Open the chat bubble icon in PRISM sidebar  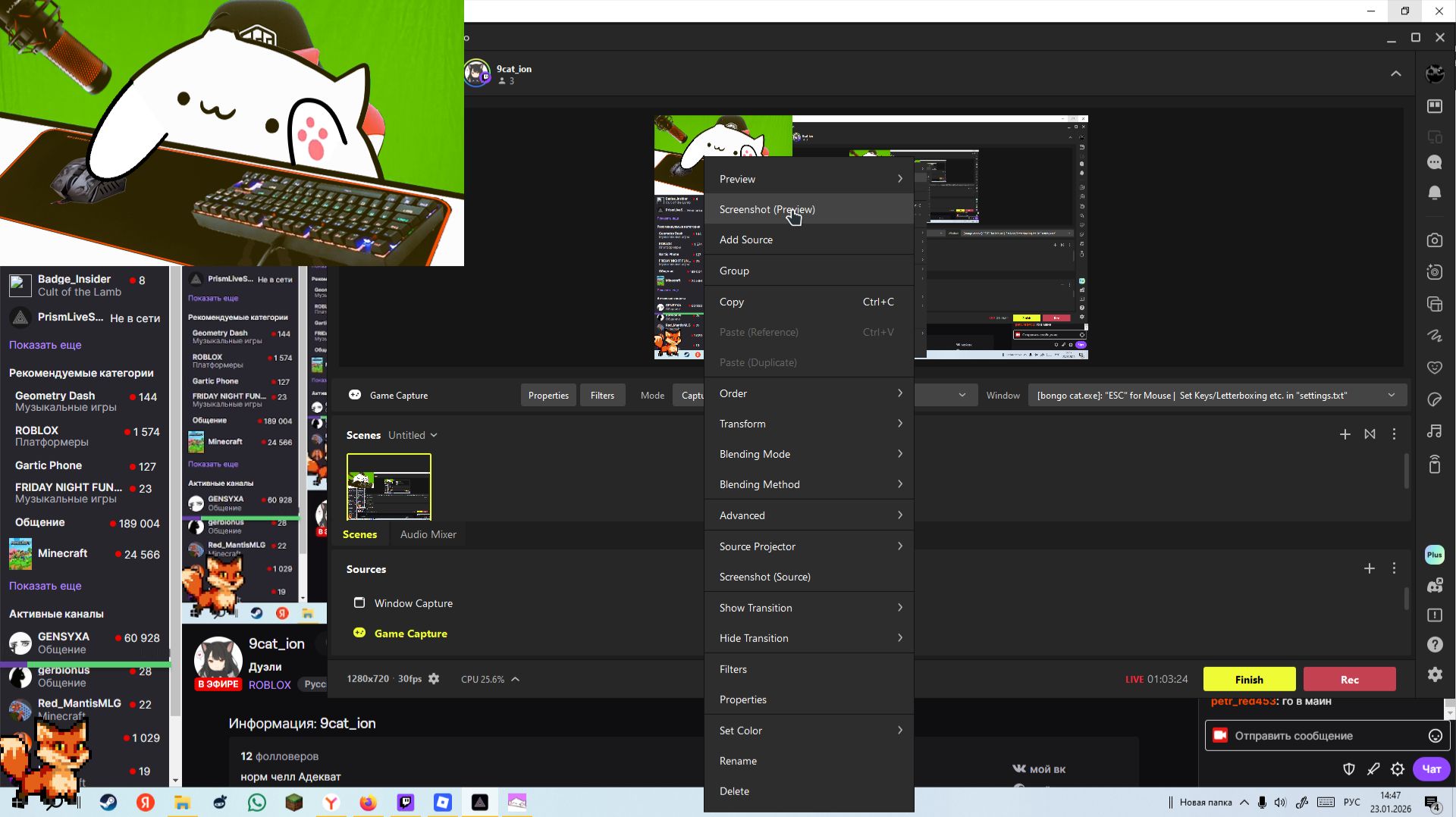coord(1434,162)
